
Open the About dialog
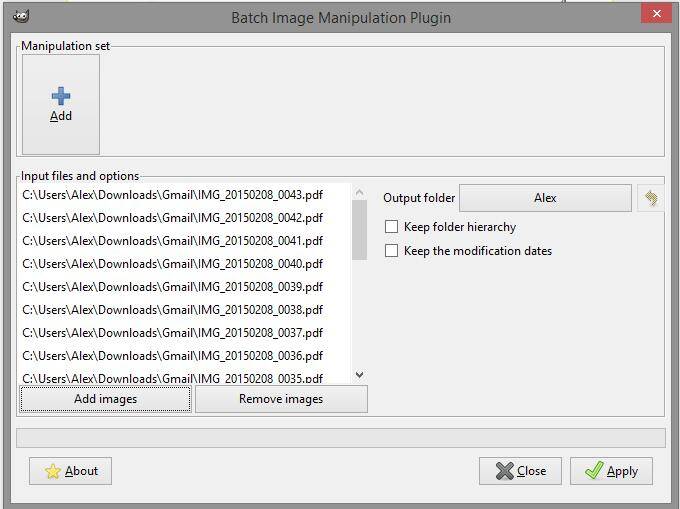point(70,471)
